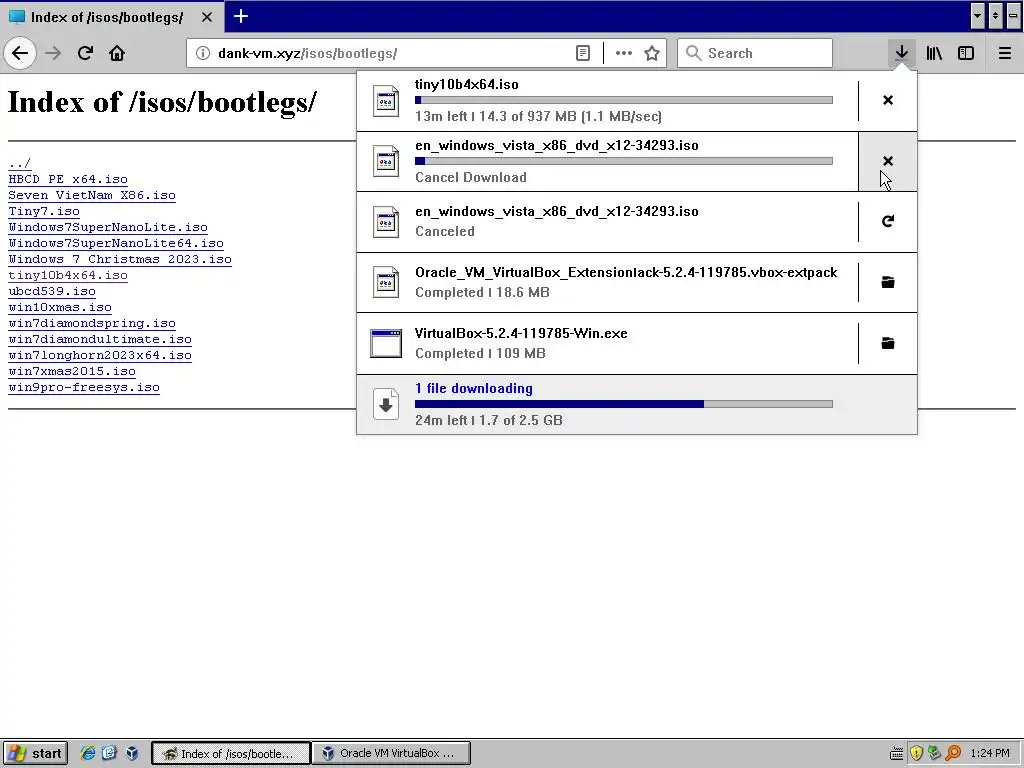This screenshot has height=768, width=1024.
Task: Go back to the previous page
Action: coord(20,53)
